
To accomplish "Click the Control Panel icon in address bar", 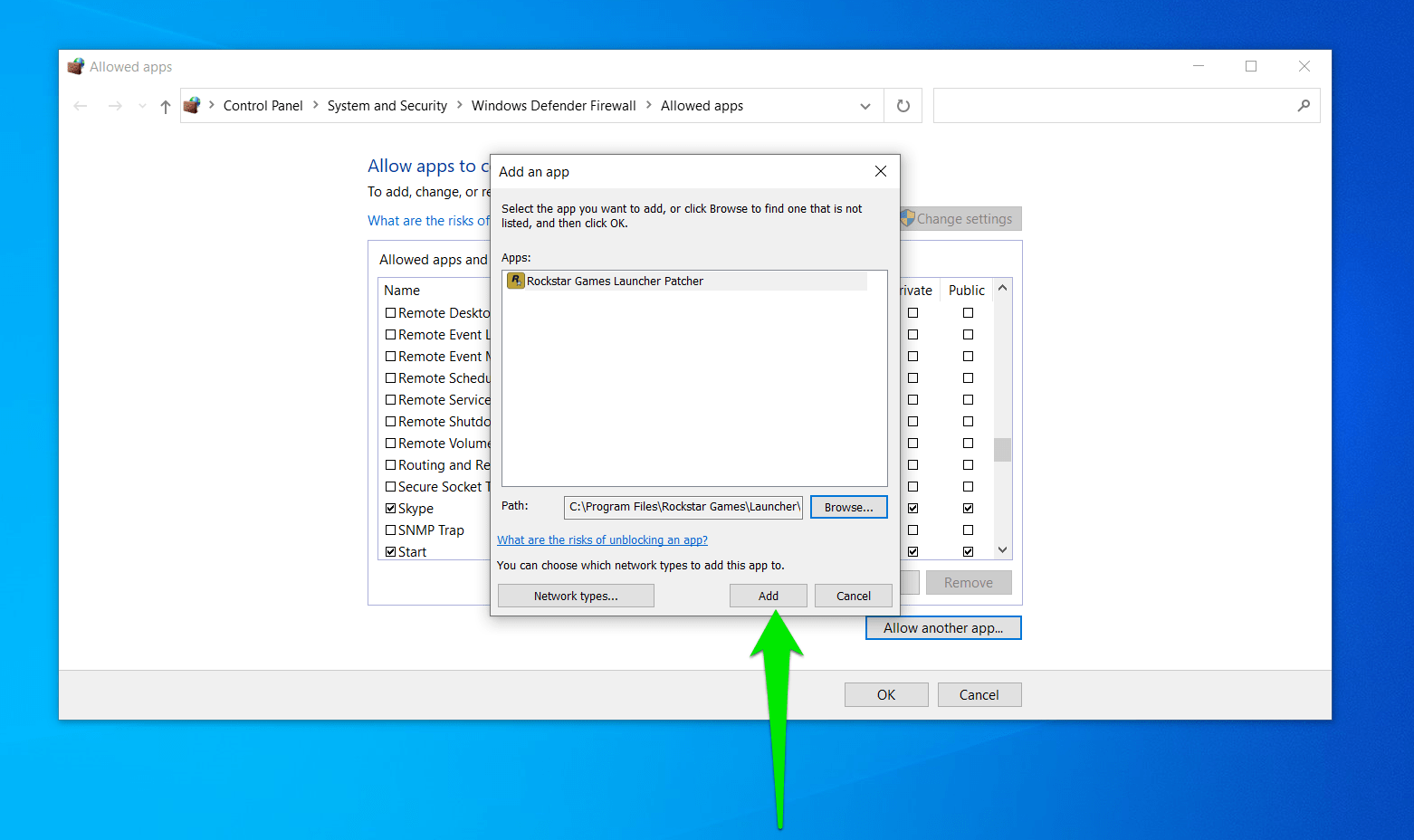I will (x=192, y=106).
